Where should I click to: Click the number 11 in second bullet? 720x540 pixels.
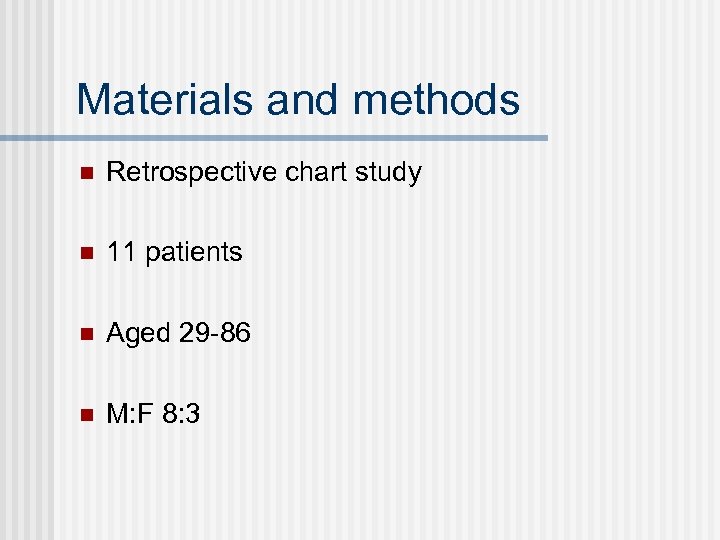tap(121, 252)
